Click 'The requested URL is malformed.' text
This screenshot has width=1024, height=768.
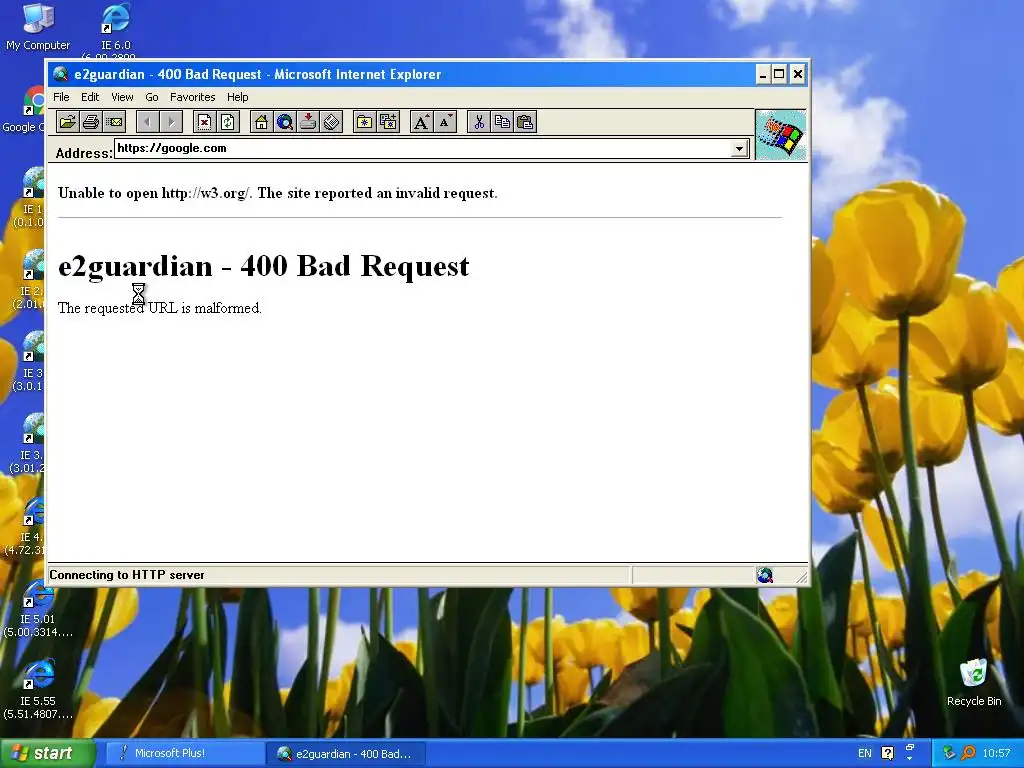point(160,308)
